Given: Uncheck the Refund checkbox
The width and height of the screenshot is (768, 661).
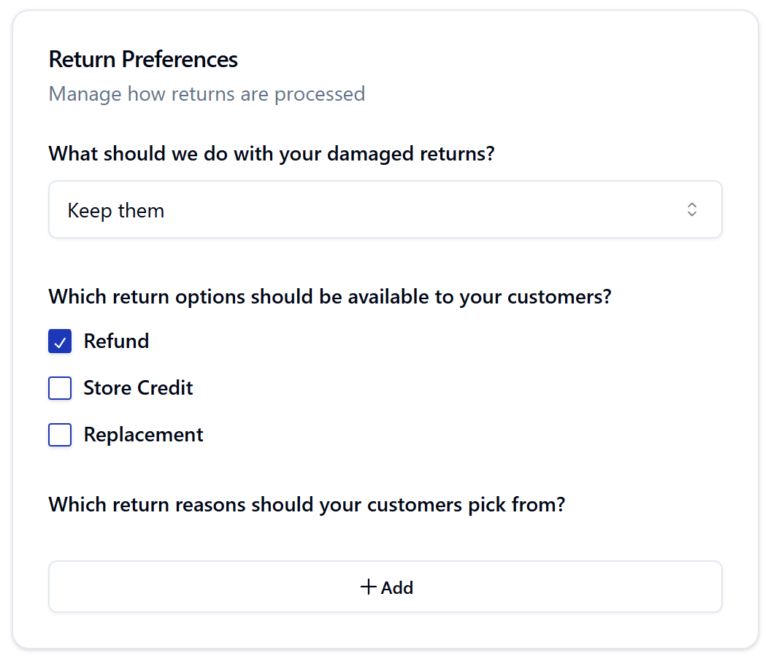Looking at the screenshot, I should tap(60, 342).
